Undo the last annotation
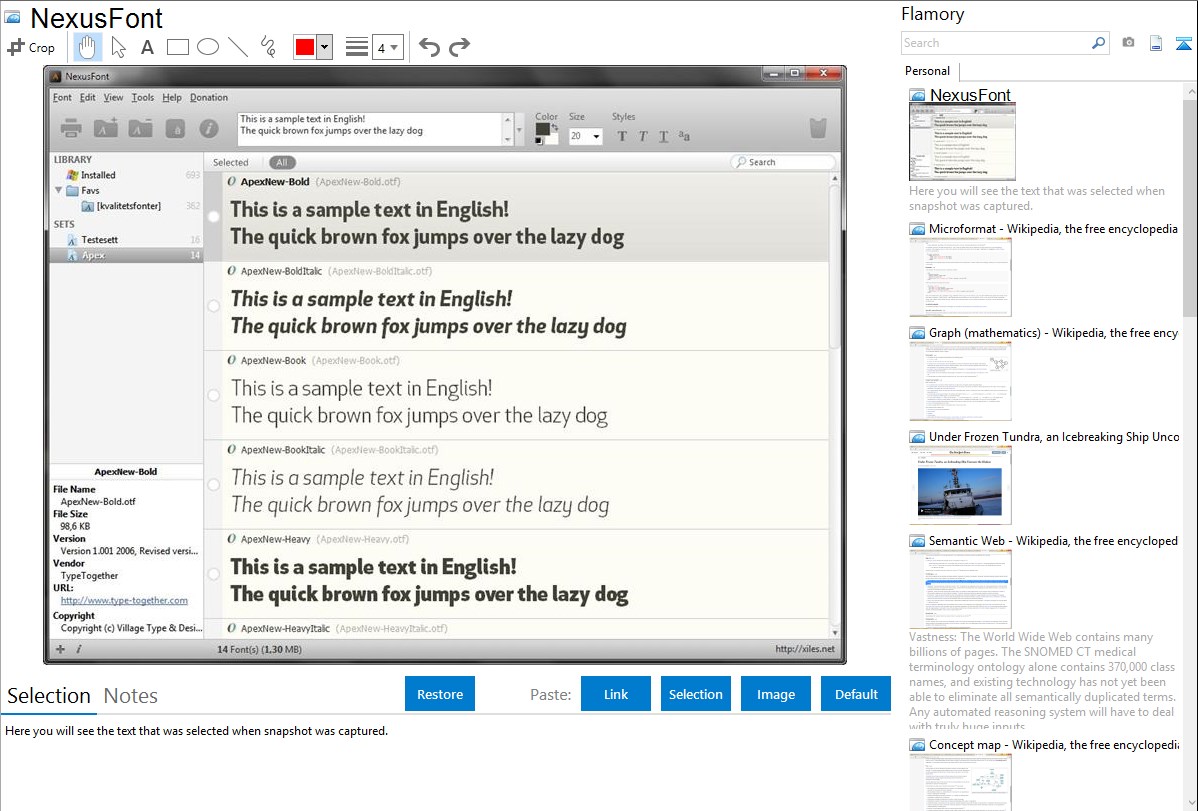 (x=429, y=47)
